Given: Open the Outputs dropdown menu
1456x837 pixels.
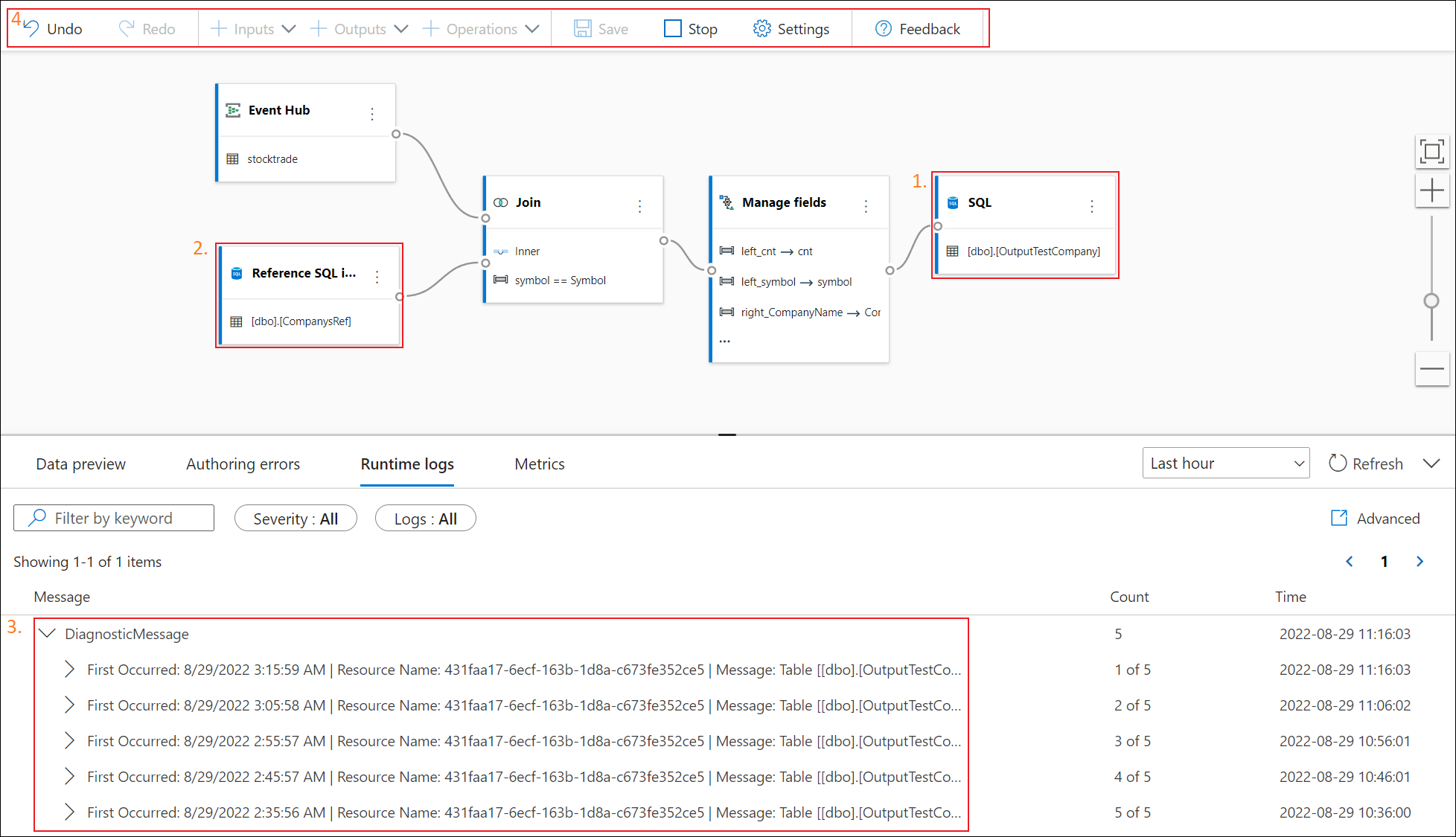Looking at the screenshot, I should click(360, 29).
